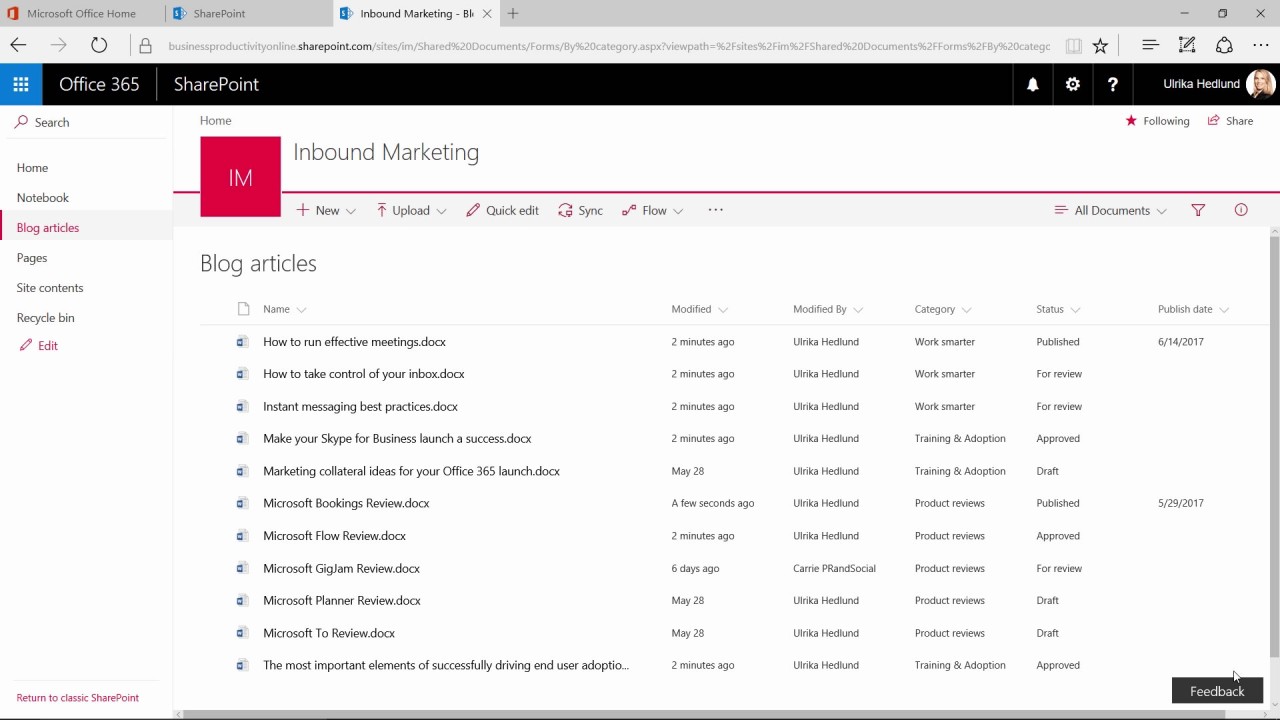Toggle Web Notes annotation mode

[x=1188, y=46]
